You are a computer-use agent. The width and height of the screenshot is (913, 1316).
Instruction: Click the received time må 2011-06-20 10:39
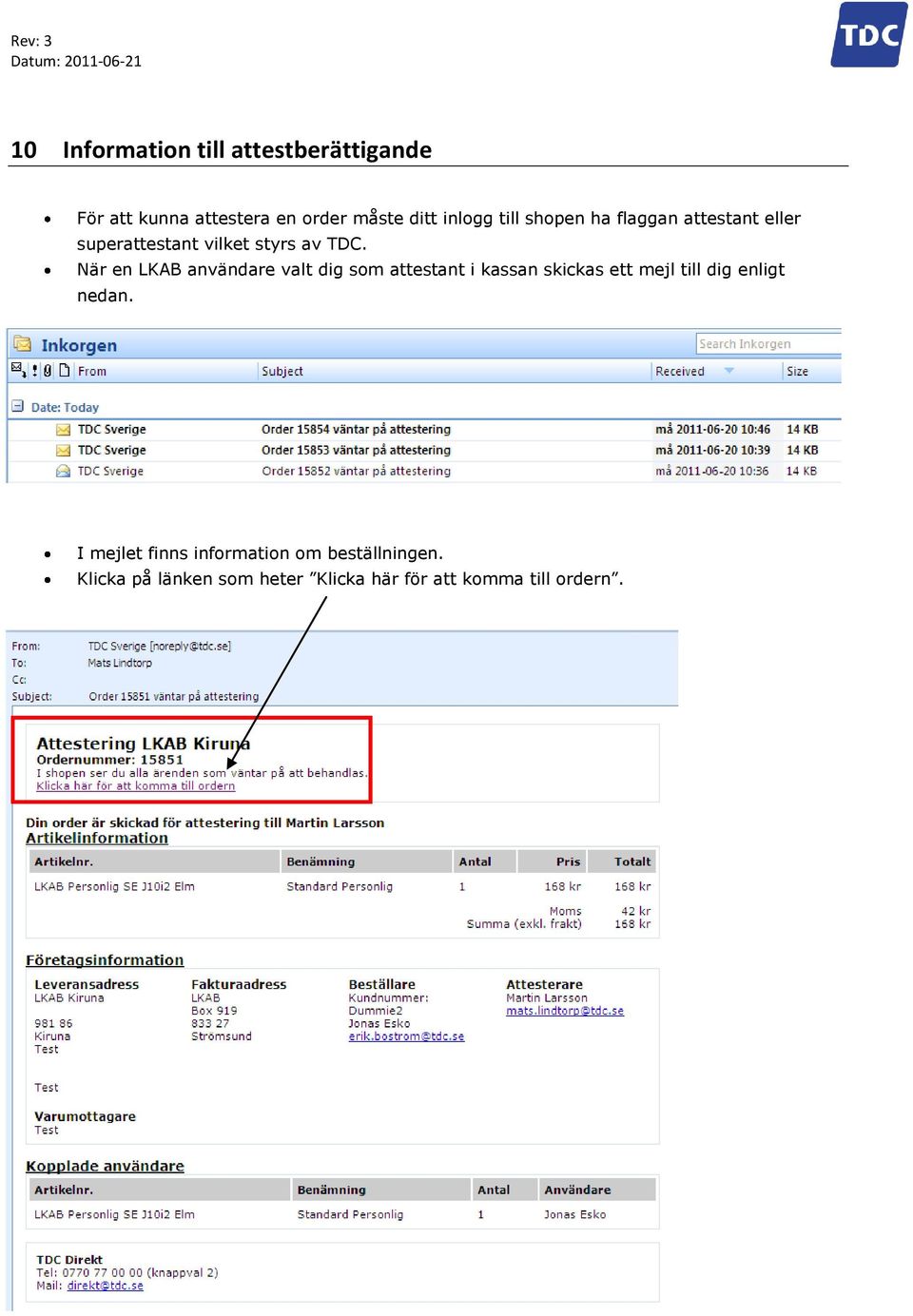pyautogui.click(x=713, y=451)
